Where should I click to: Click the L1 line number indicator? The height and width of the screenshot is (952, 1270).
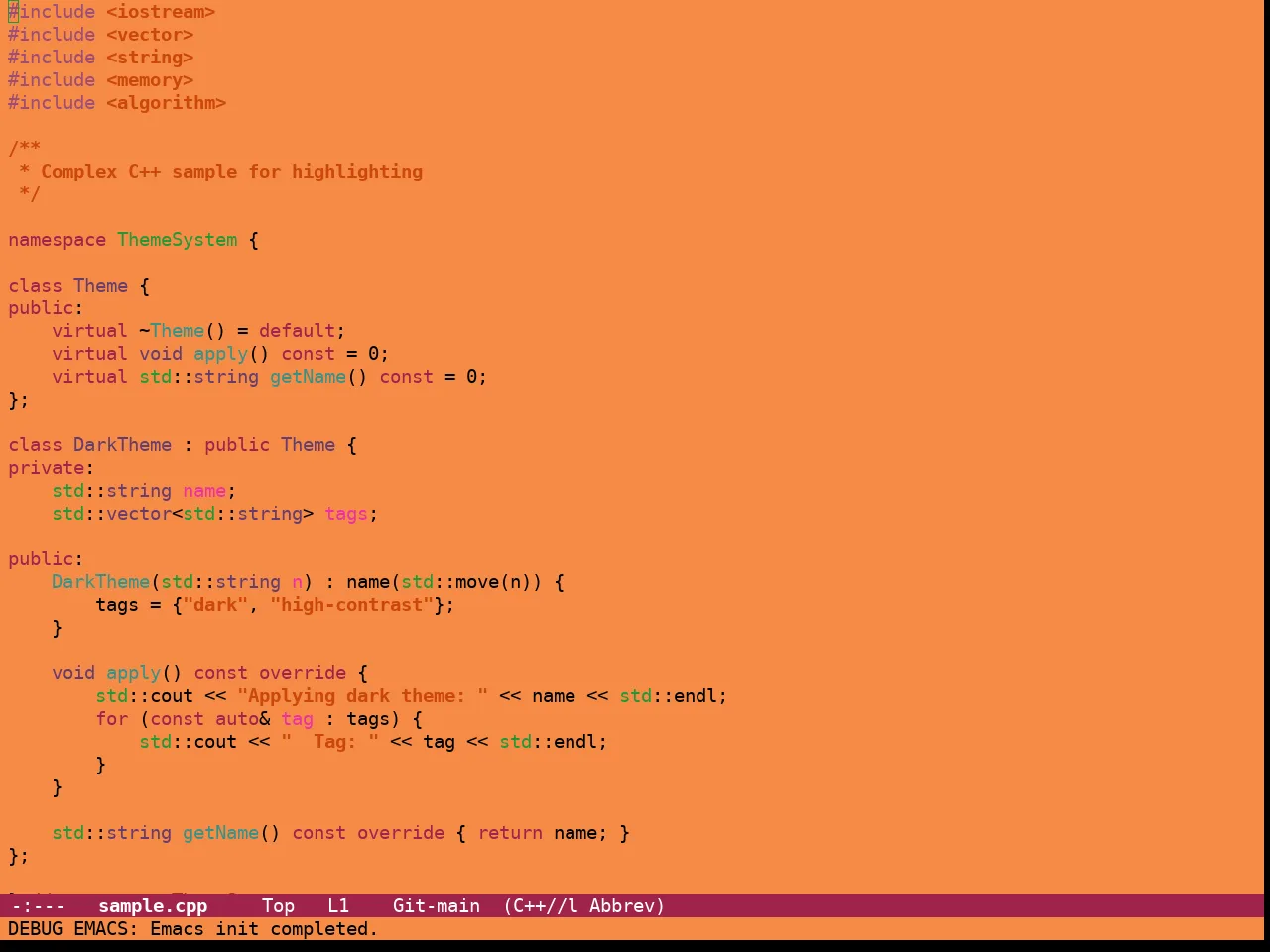(338, 905)
